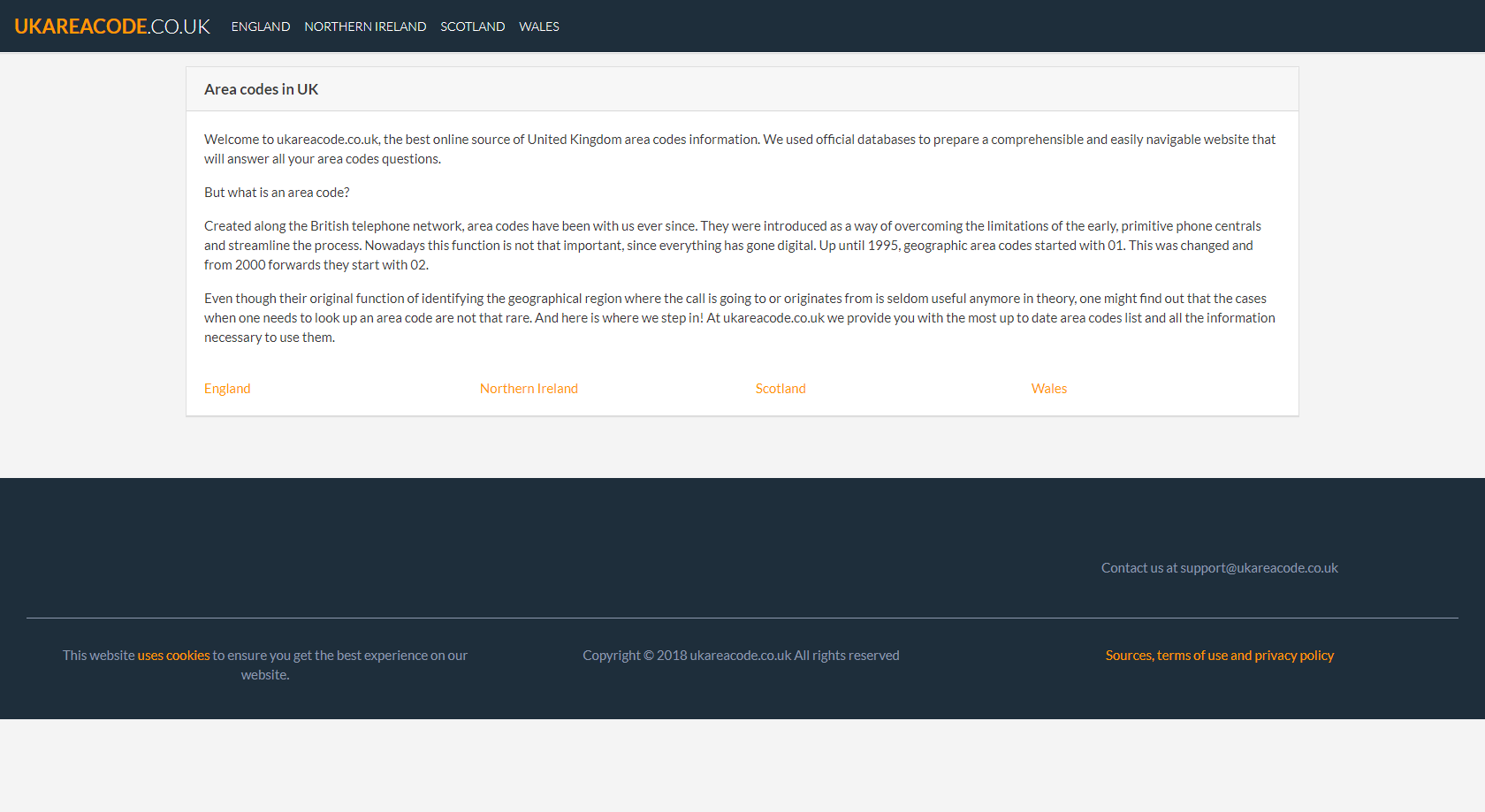Click the orange Scotland link in the content card
Screen dimensions: 1485x812
click(781, 389)
